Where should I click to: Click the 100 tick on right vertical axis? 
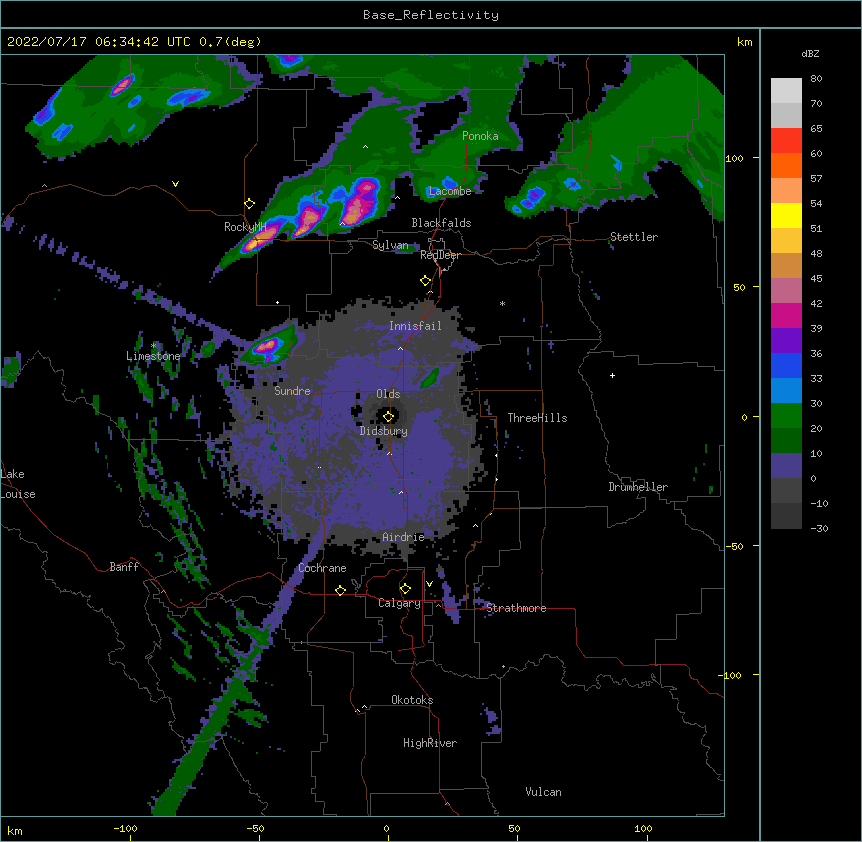734,158
